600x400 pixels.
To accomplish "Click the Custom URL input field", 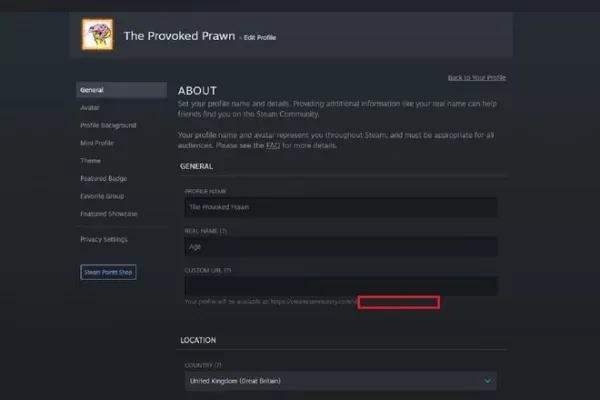I will coord(341,286).
